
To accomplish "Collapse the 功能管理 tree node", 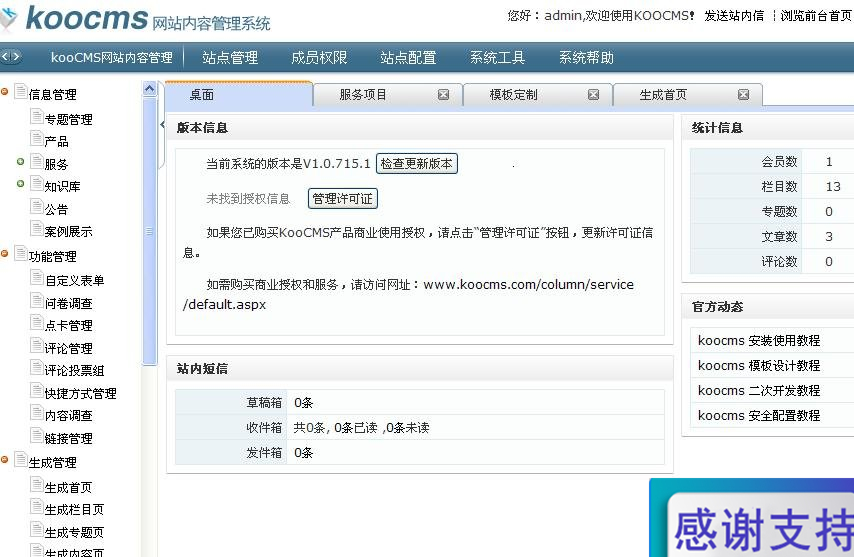I will point(4,253).
